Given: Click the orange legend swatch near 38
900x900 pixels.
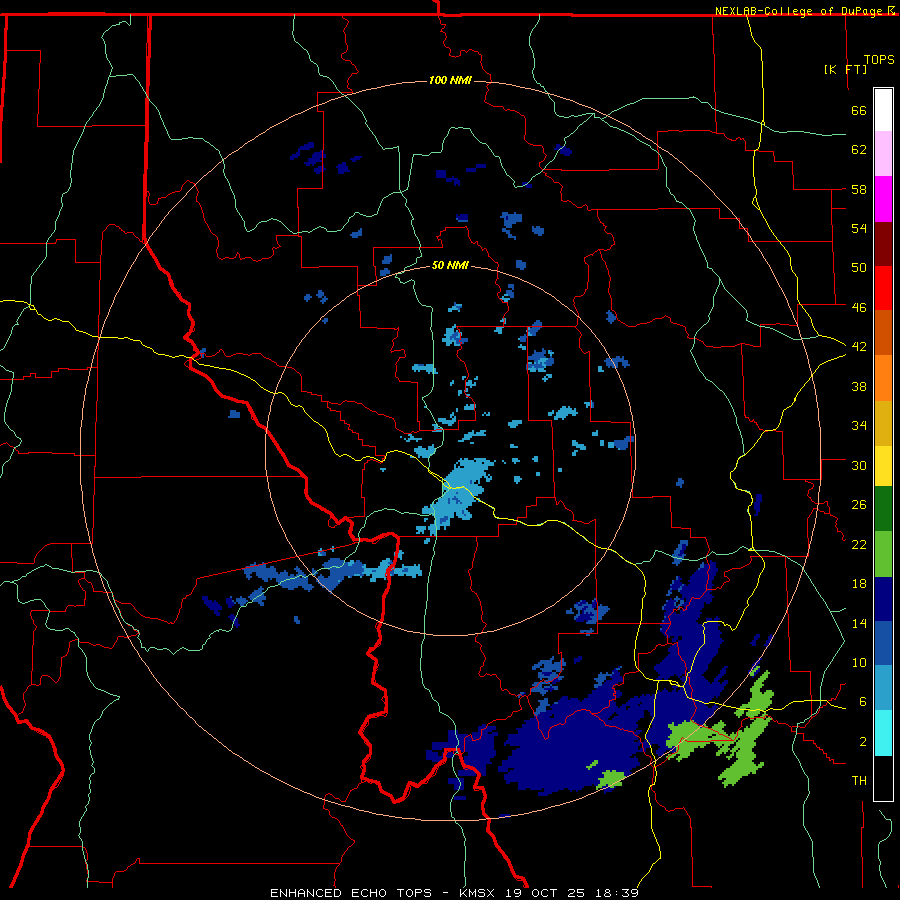Looking at the screenshot, I should (883, 378).
